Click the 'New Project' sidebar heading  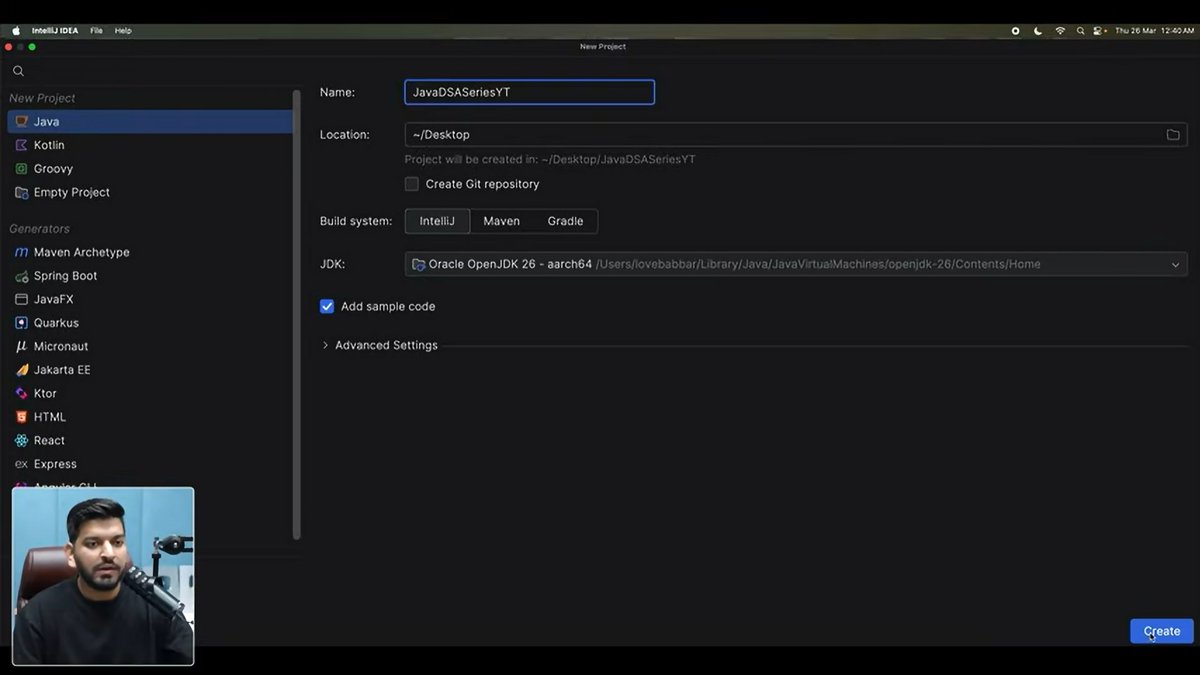pos(42,98)
